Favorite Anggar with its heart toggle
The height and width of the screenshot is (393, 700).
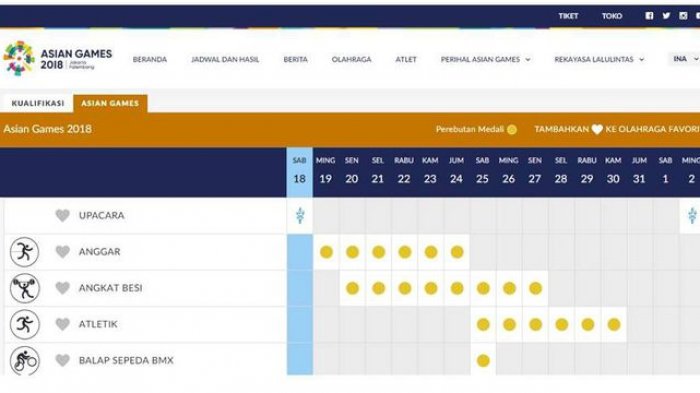coord(62,252)
